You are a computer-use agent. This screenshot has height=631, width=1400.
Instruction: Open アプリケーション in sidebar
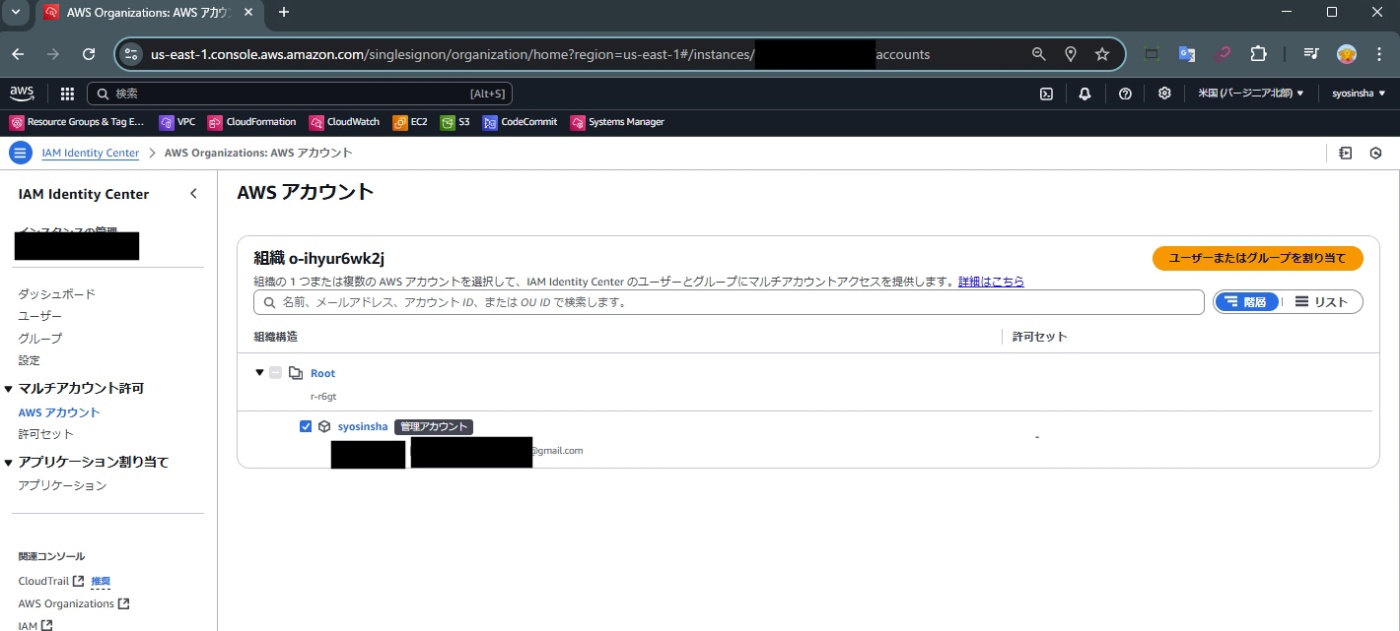pyautogui.click(x=62, y=485)
